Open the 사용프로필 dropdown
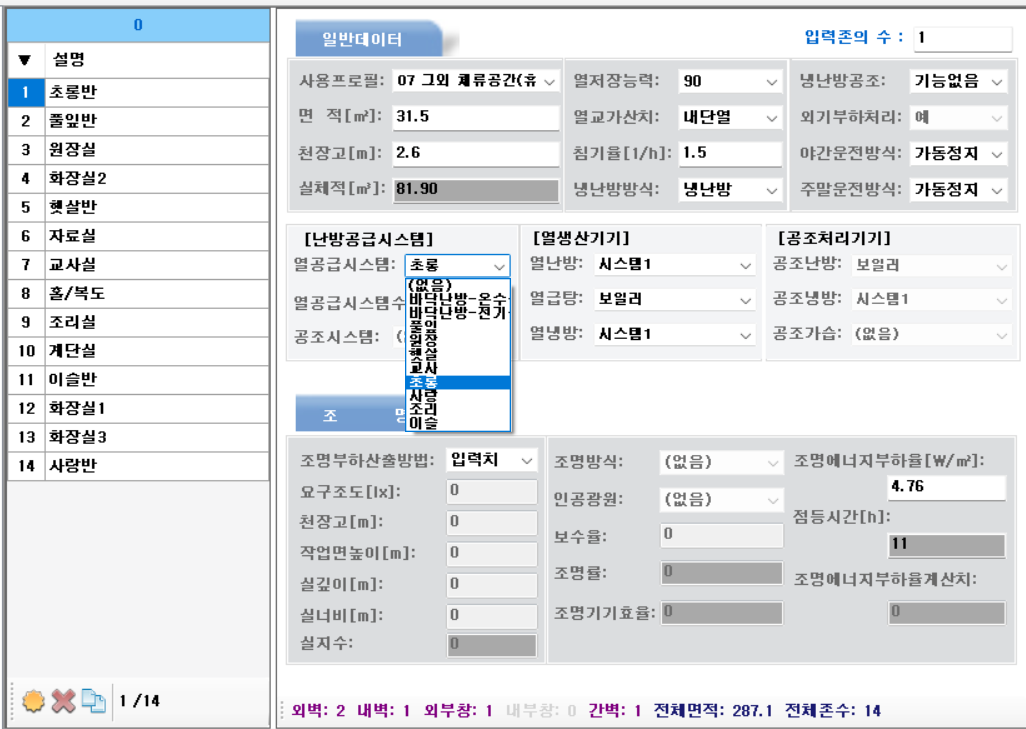The height and width of the screenshot is (729, 1026). [x=475, y=81]
